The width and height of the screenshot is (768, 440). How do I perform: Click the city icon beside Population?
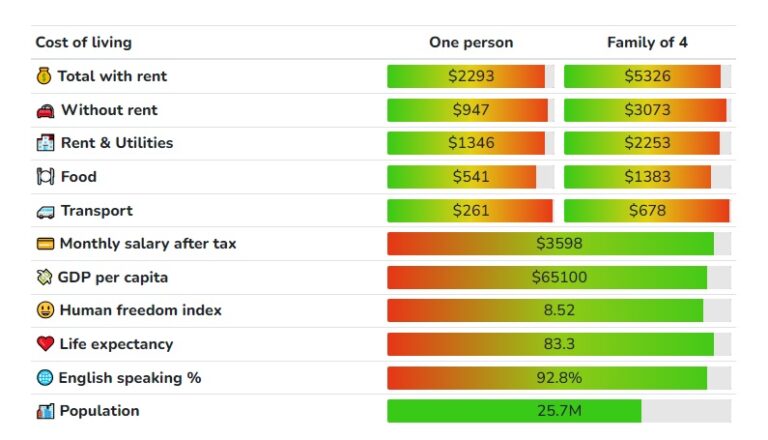pos(45,411)
